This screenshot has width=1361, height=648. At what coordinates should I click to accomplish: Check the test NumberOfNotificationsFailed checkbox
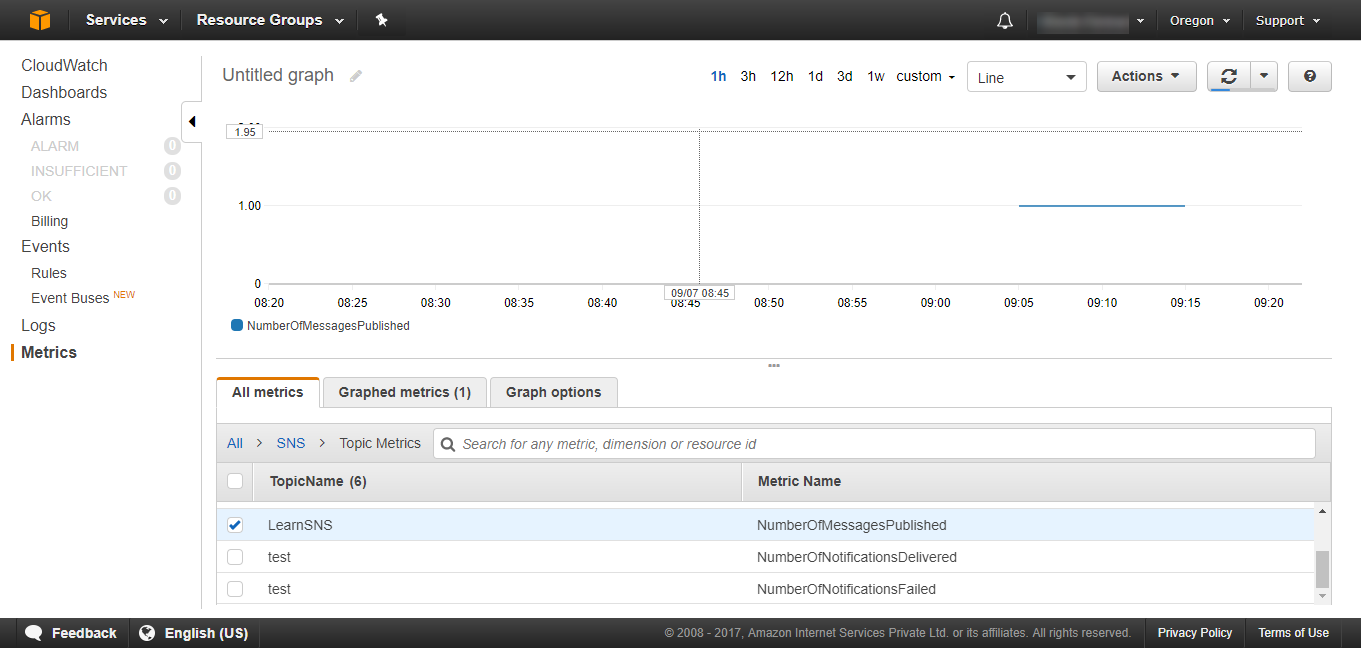pyautogui.click(x=235, y=589)
